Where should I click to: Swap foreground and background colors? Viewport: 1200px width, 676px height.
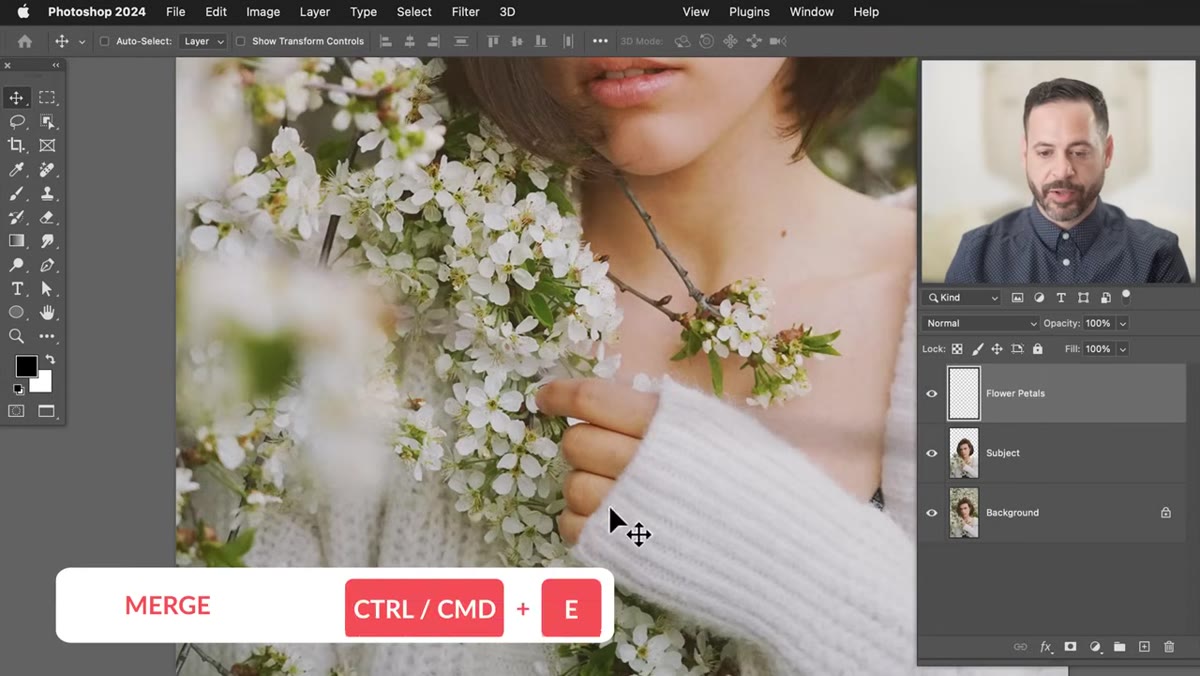(49, 359)
